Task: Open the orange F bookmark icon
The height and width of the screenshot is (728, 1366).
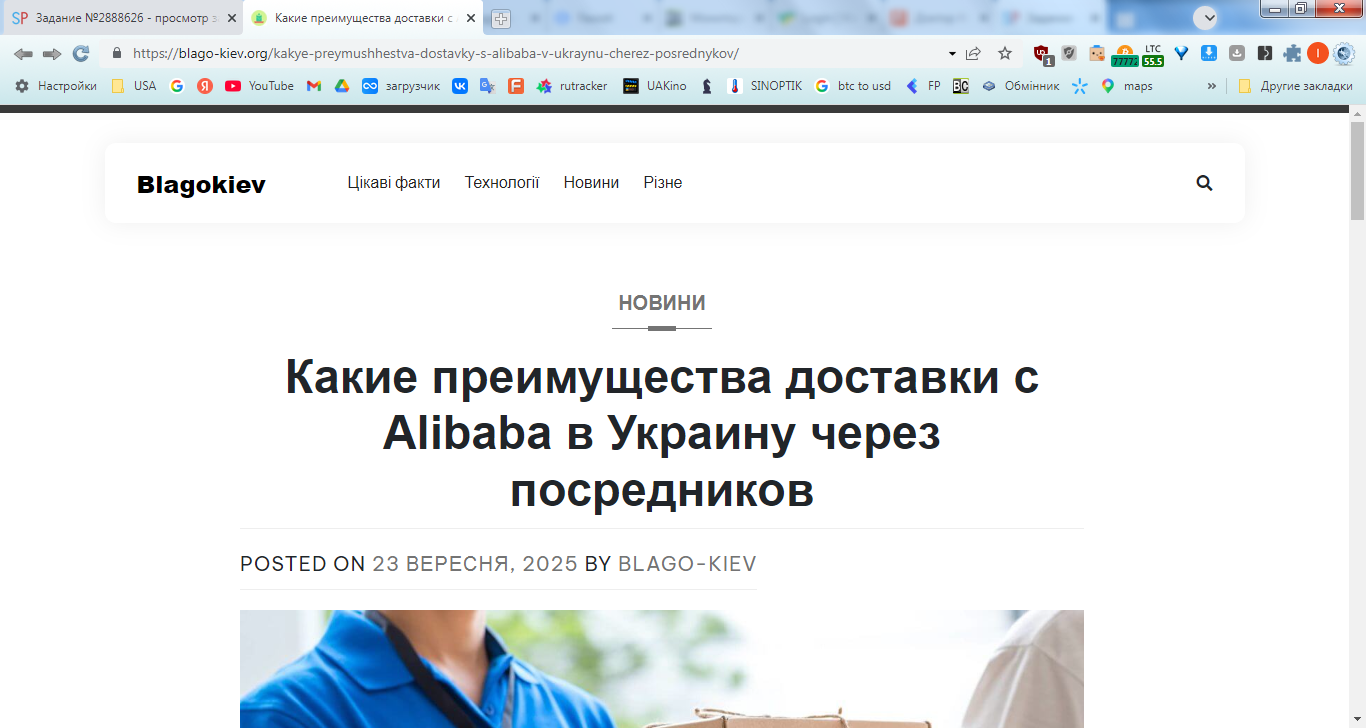Action: pos(516,86)
